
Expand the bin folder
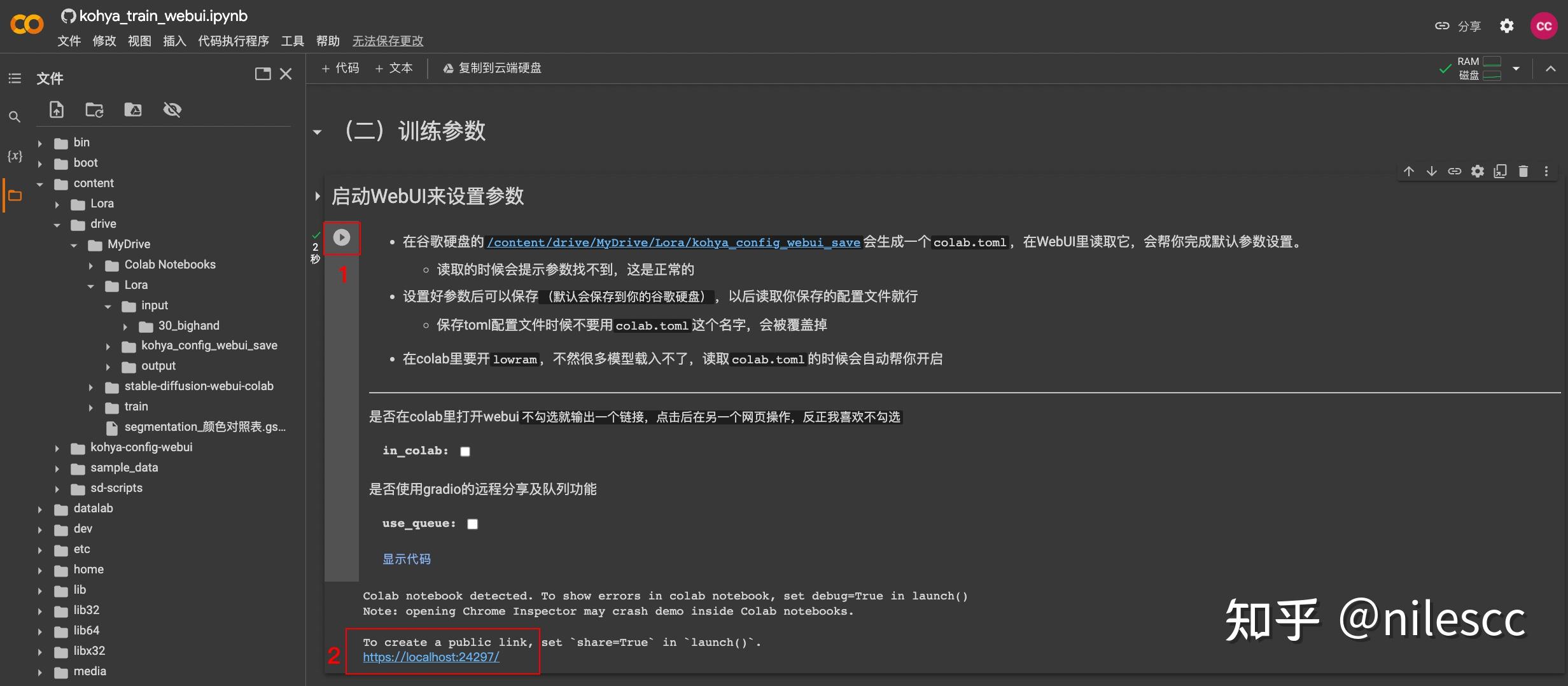coord(40,143)
